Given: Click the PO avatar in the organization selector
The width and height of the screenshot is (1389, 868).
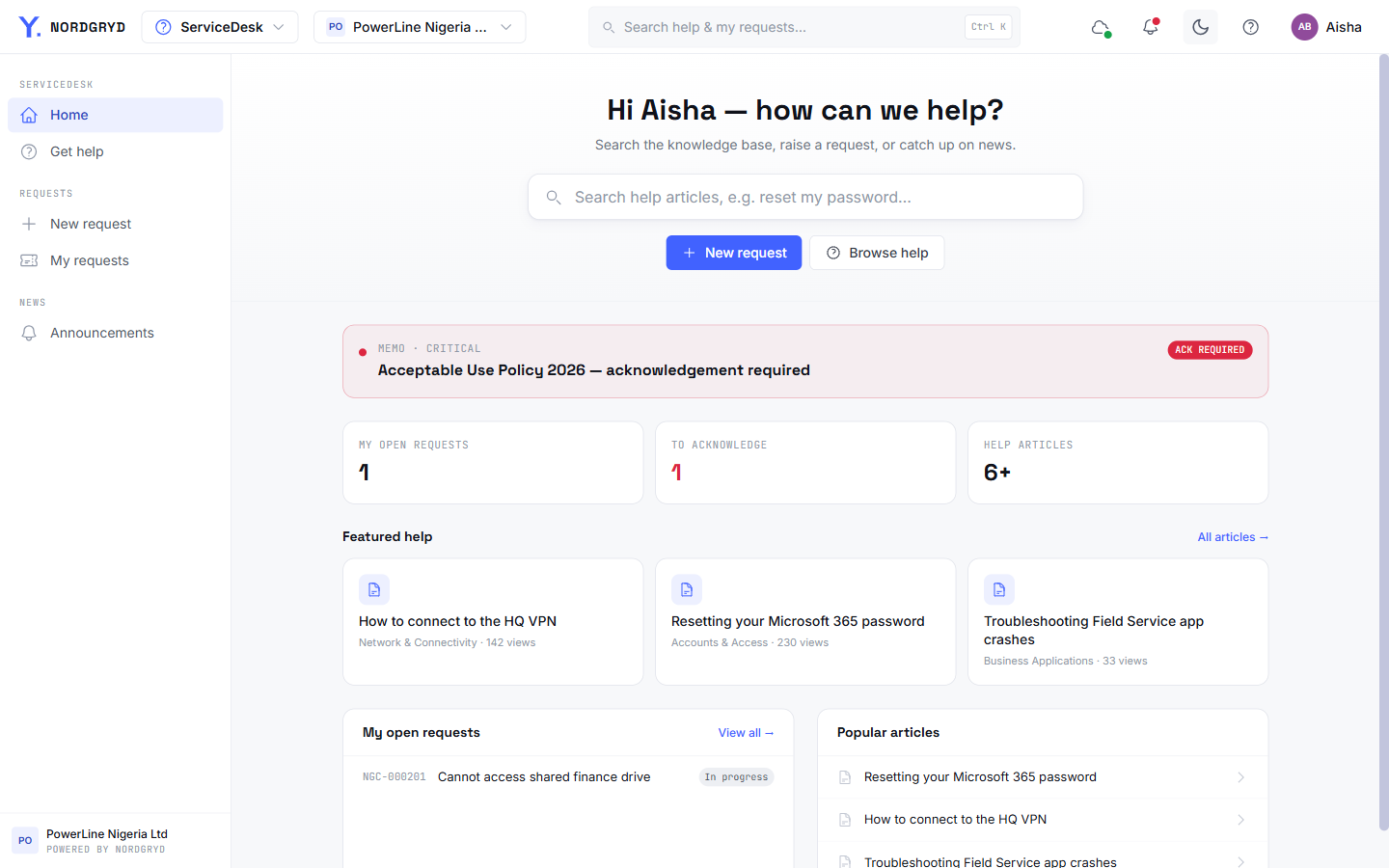Looking at the screenshot, I should coord(336,27).
